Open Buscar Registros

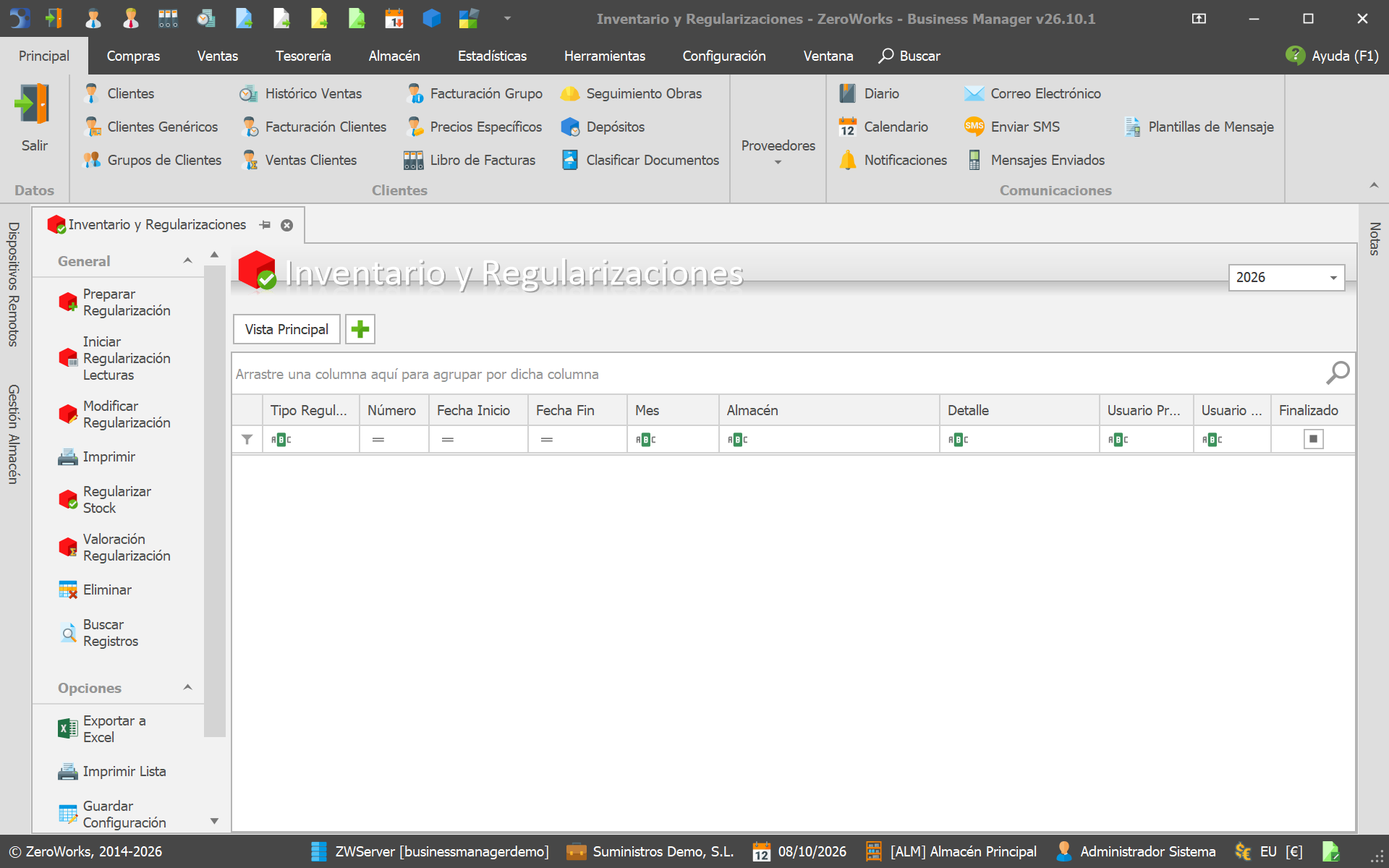99,633
